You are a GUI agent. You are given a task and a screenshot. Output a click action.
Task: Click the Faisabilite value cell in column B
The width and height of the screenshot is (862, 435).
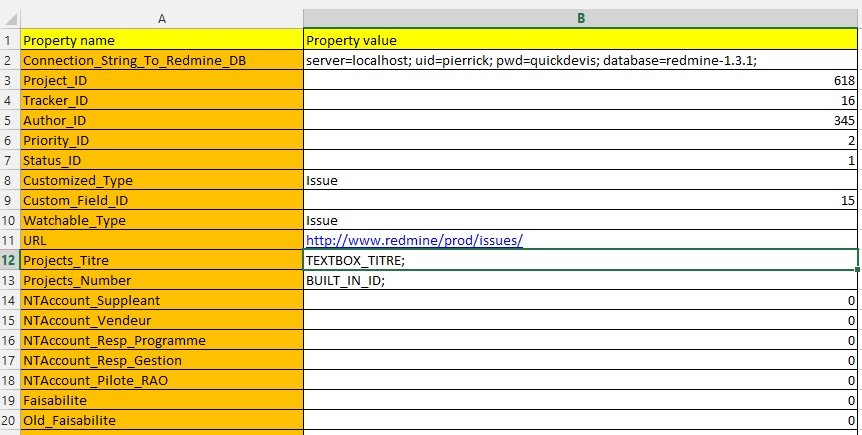coord(581,401)
